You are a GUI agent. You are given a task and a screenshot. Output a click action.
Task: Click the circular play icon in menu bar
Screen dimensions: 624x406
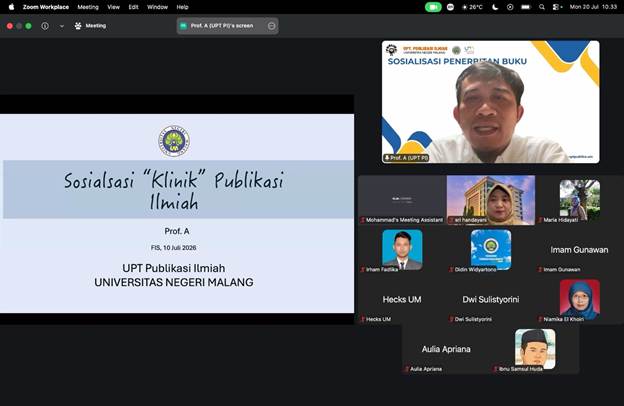510,7
